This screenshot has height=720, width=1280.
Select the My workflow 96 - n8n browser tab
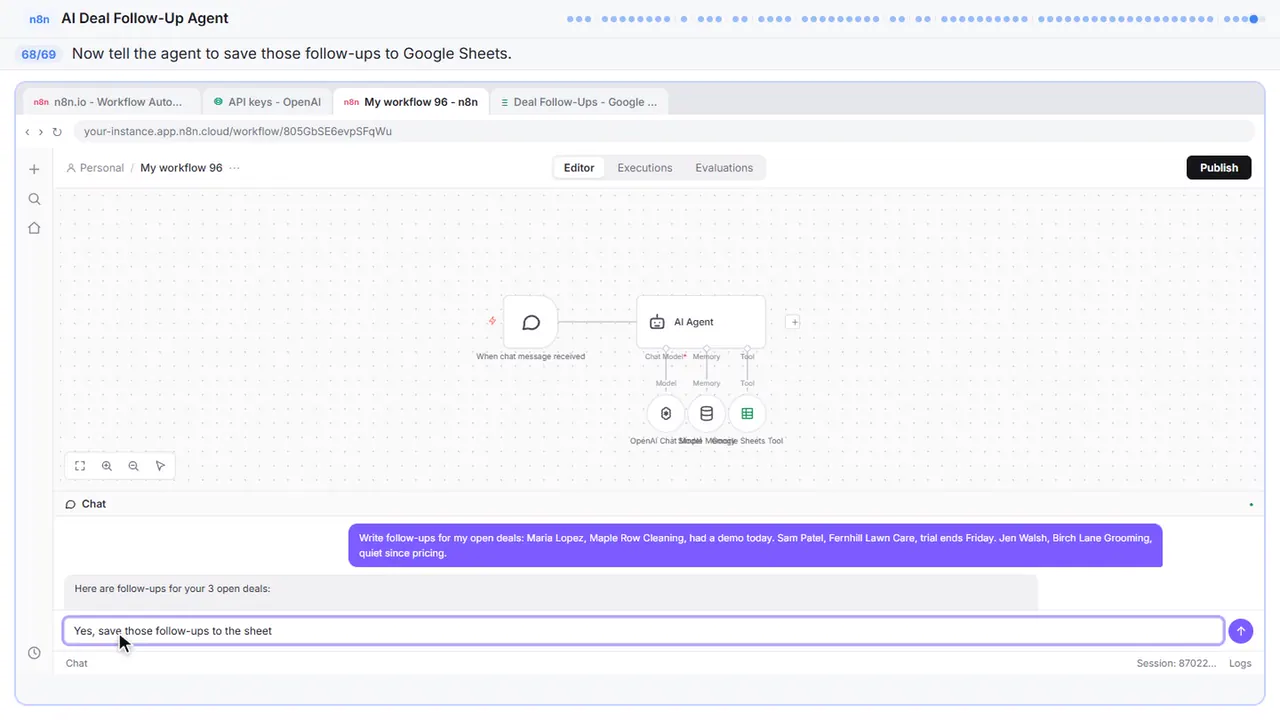click(411, 102)
